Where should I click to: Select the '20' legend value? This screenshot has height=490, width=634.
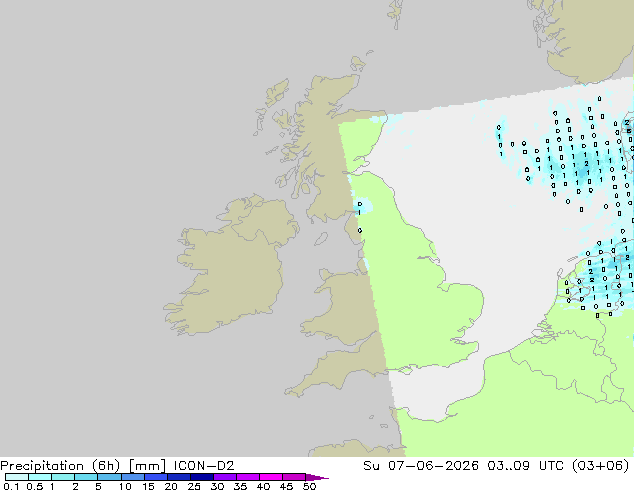[171, 486]
